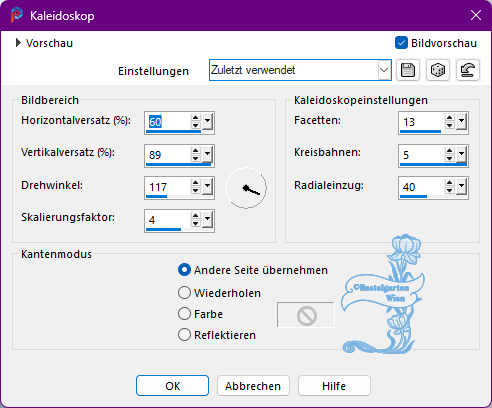492x408 pixels.
Task: Select the Wiederholen edge mode
Action: pos(184,293)
